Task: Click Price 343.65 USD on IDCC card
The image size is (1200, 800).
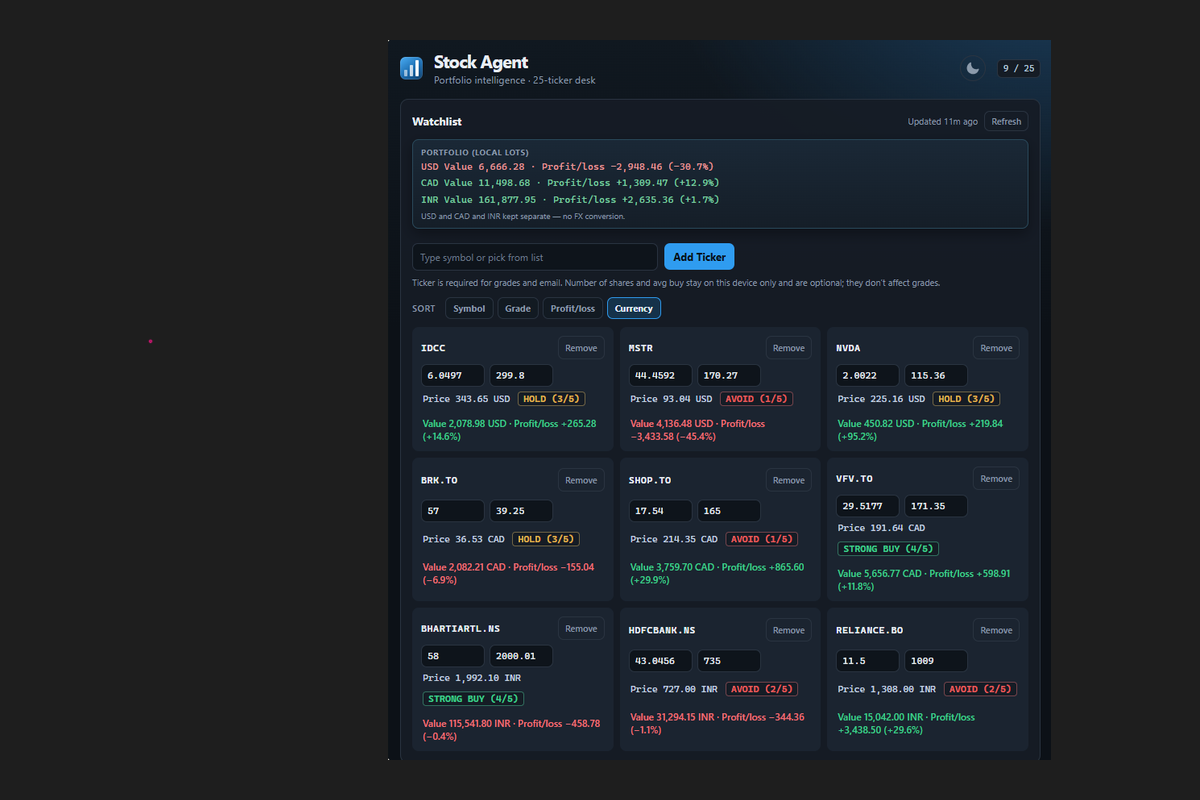Action: pos(466,399)
